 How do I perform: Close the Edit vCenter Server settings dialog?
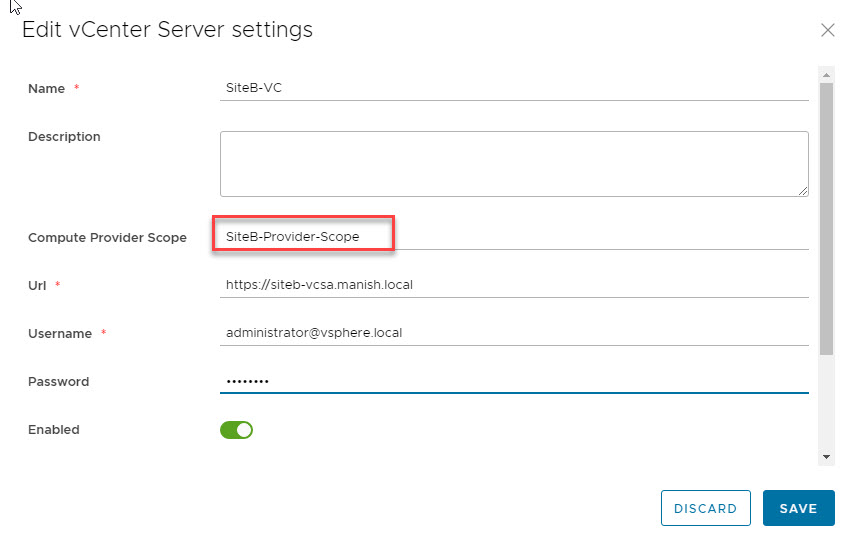(827, 30)
